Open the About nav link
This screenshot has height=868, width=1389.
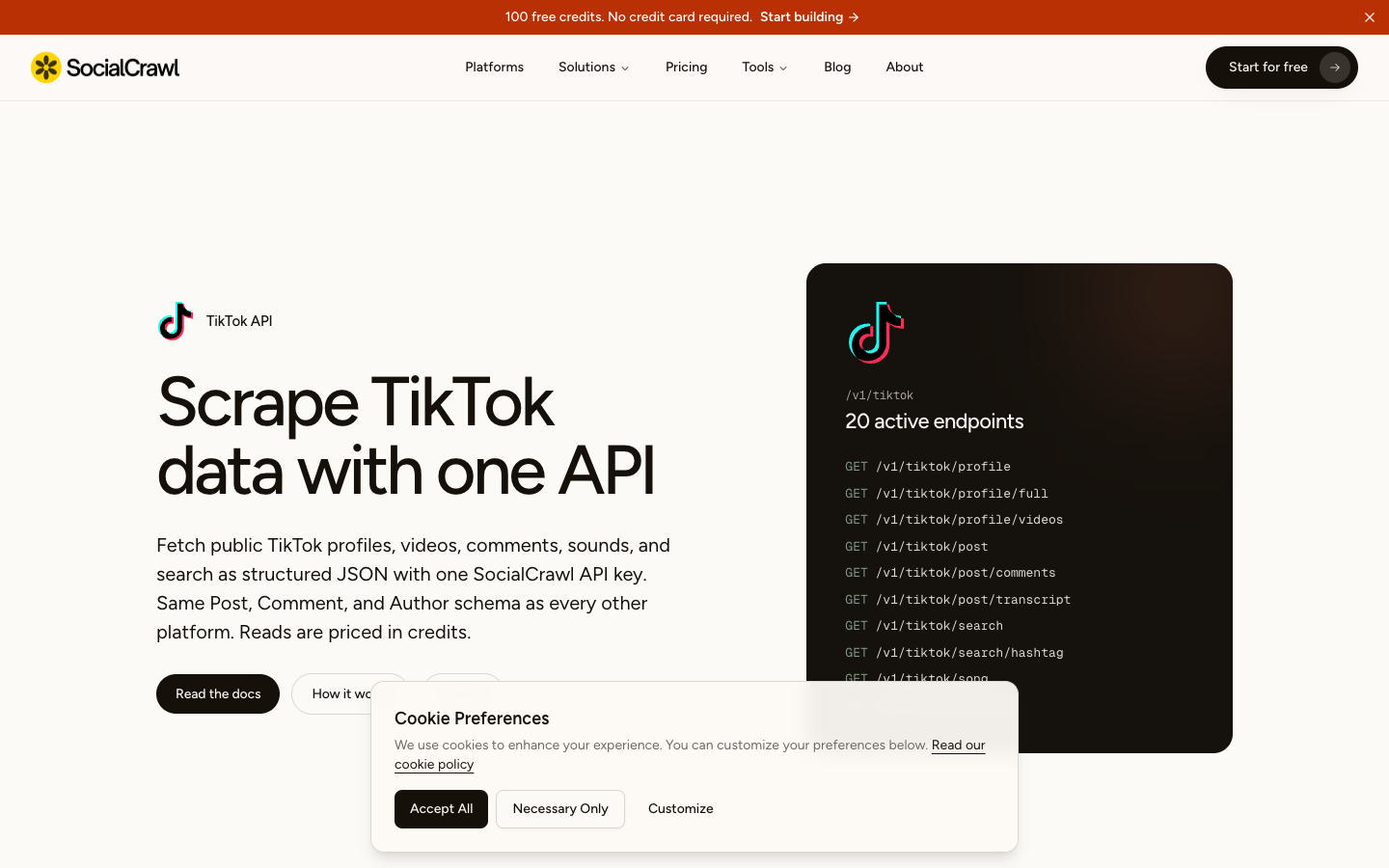(x=905, y=68)
